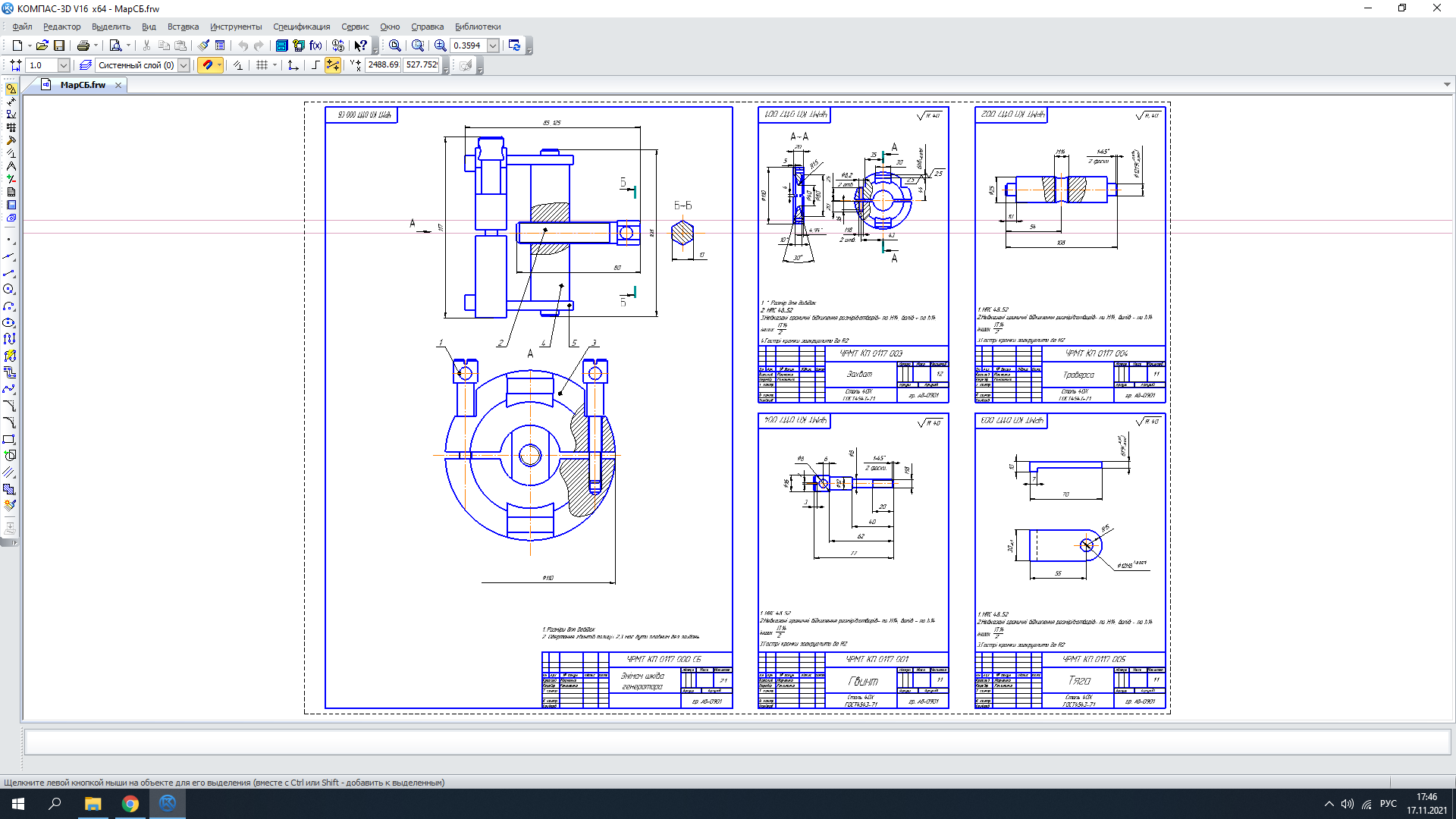Viewport: 1456px width, 819px height.
Task: Toggle the grid display button
Action: (x=262, y=65)
